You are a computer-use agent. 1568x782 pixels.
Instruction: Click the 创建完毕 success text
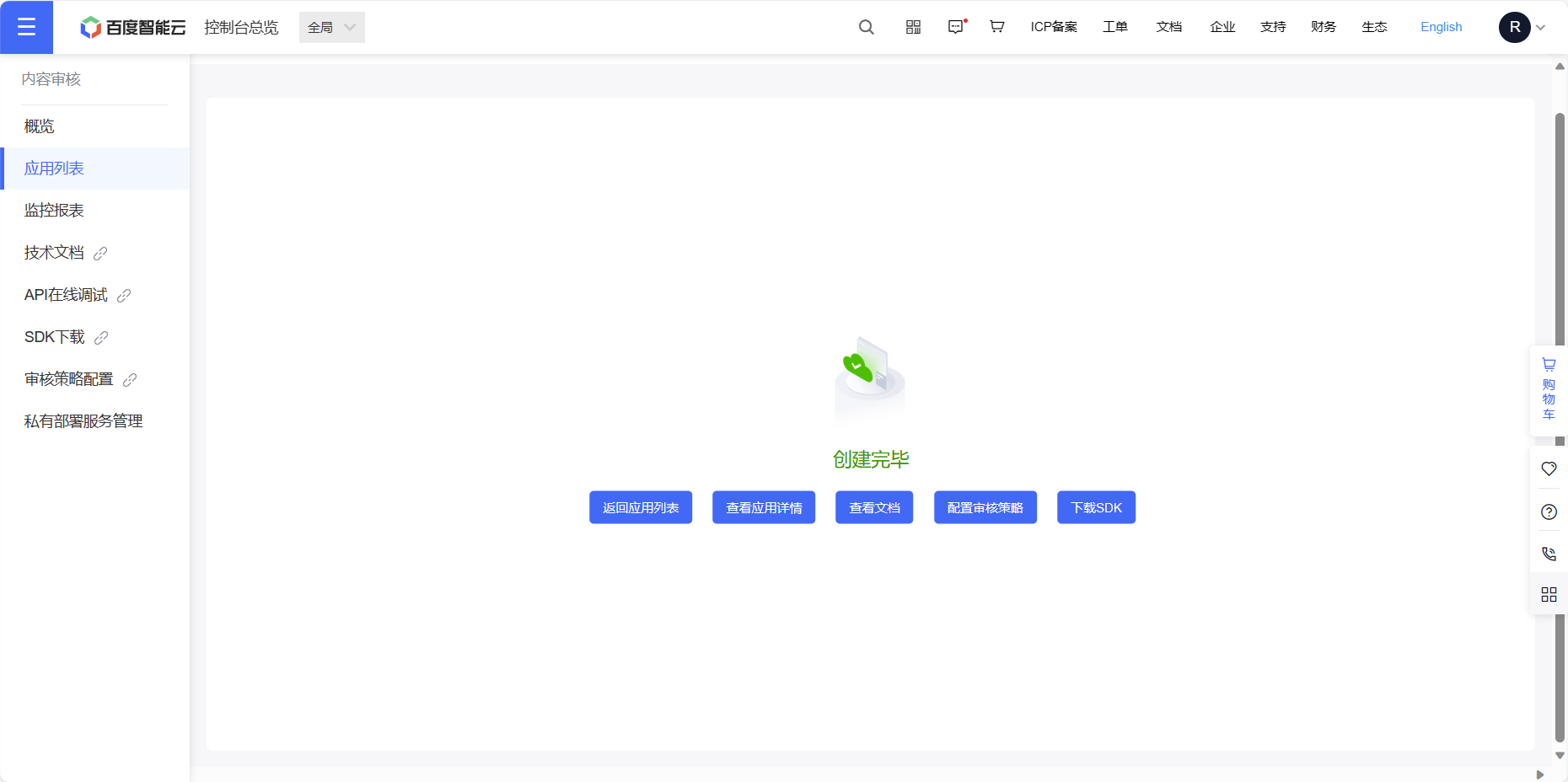click(x=871, y=459)
